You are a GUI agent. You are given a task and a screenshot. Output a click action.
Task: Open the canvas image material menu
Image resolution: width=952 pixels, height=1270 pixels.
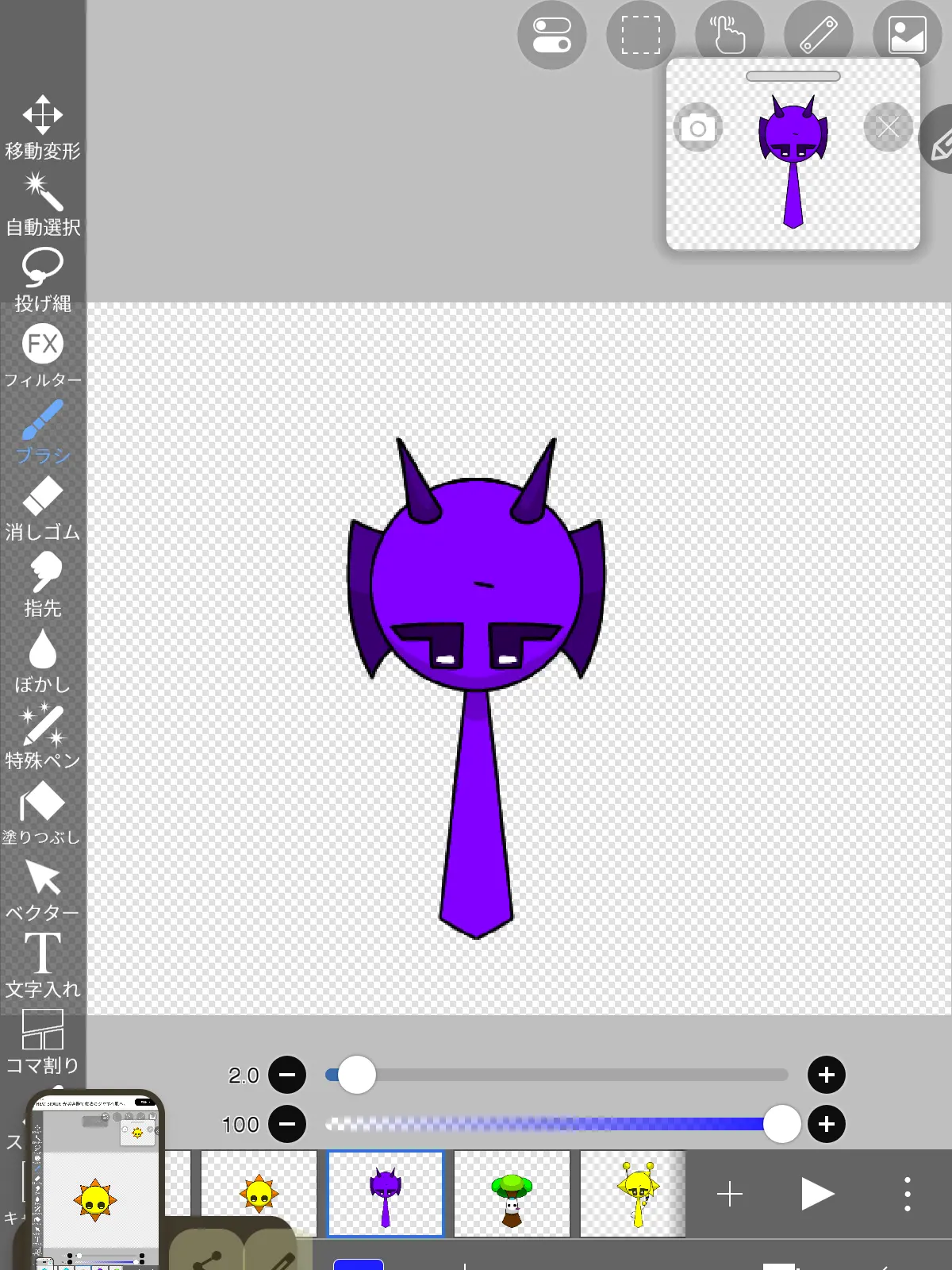[x=908, y=35]
